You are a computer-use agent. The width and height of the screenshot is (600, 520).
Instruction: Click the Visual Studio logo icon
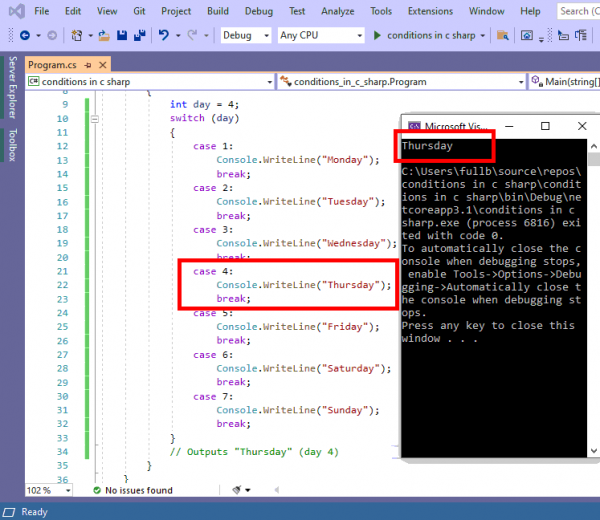(x=11, y=11)
